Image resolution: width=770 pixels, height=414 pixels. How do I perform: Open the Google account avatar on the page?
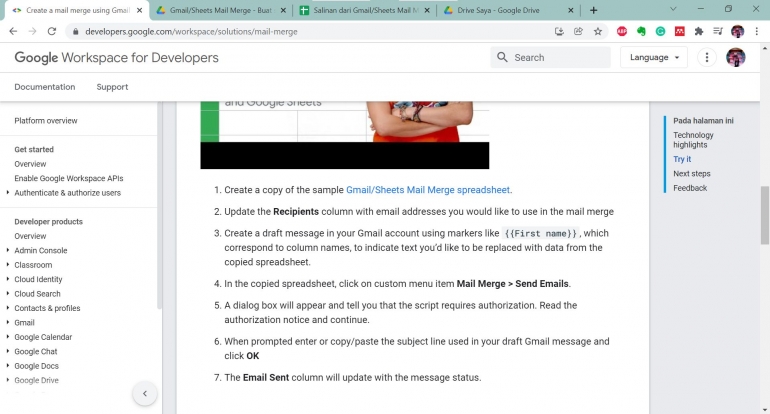pos(736,57)
